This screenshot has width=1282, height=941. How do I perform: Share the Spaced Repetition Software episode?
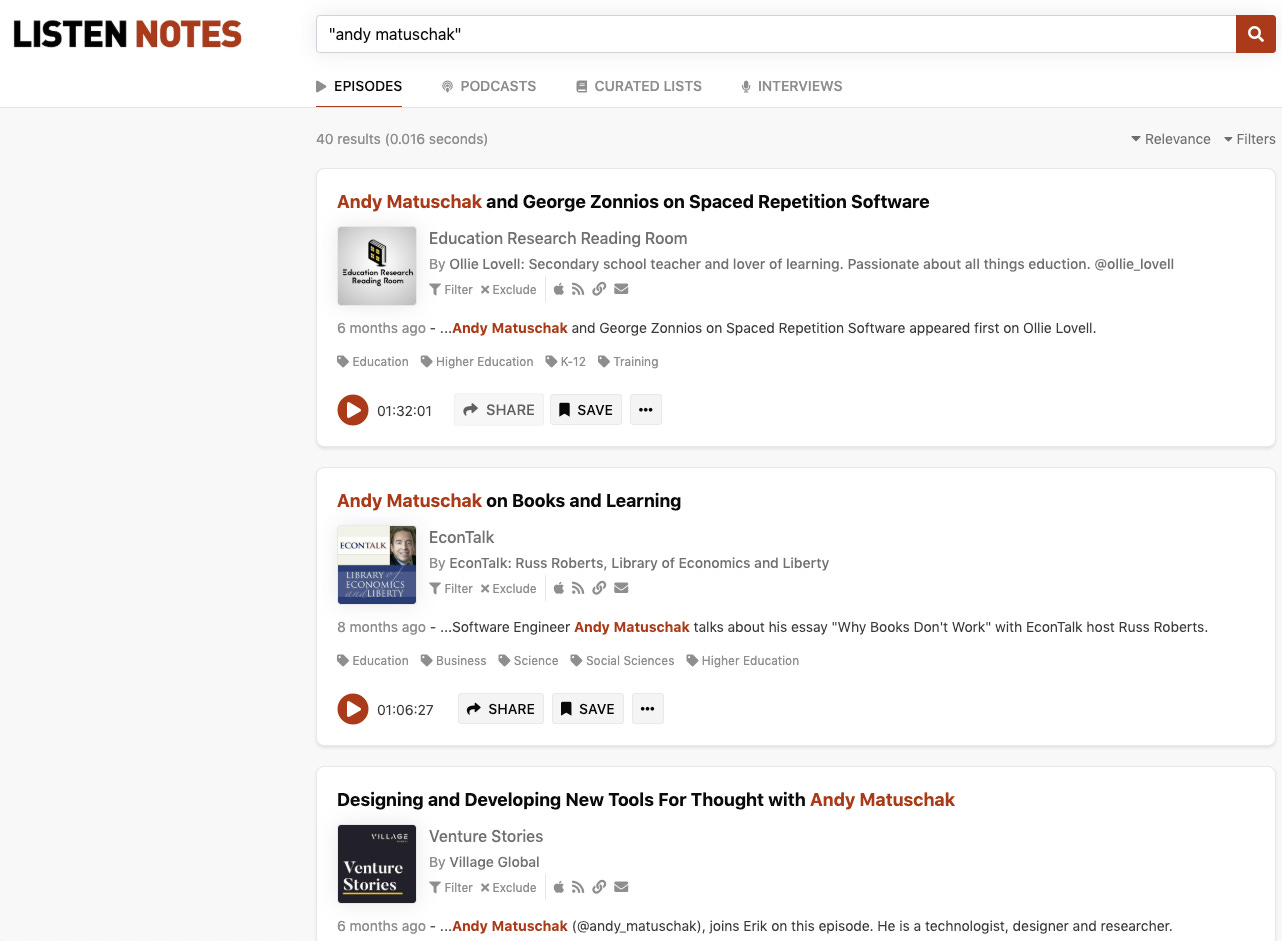499,410
